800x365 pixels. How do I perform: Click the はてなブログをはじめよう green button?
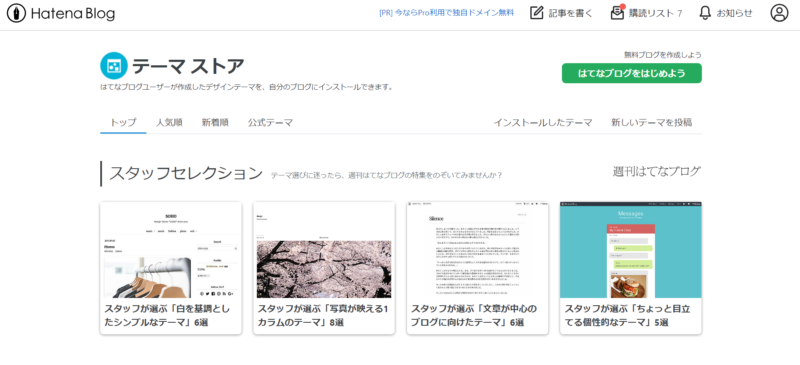pos(632,73)
